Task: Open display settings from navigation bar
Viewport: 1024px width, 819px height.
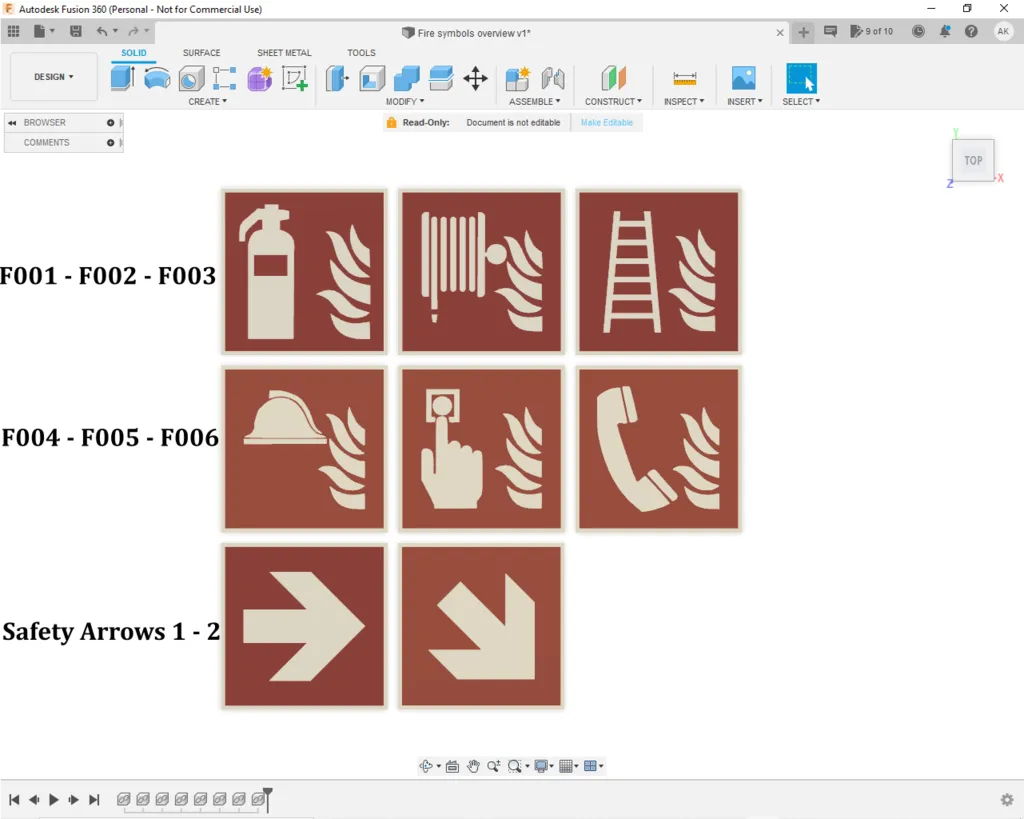Action: point(541,766)
